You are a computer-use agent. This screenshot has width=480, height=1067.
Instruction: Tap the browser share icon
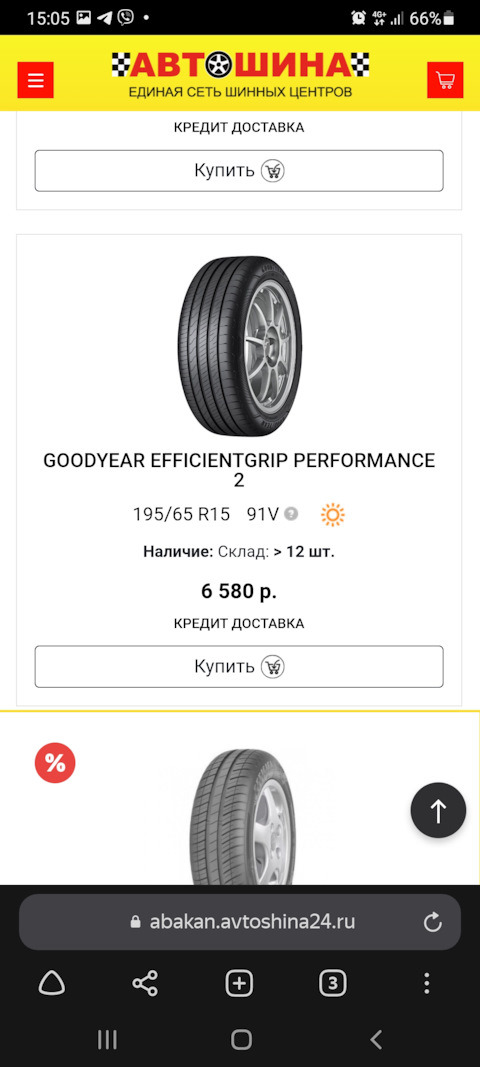(145, 983)
